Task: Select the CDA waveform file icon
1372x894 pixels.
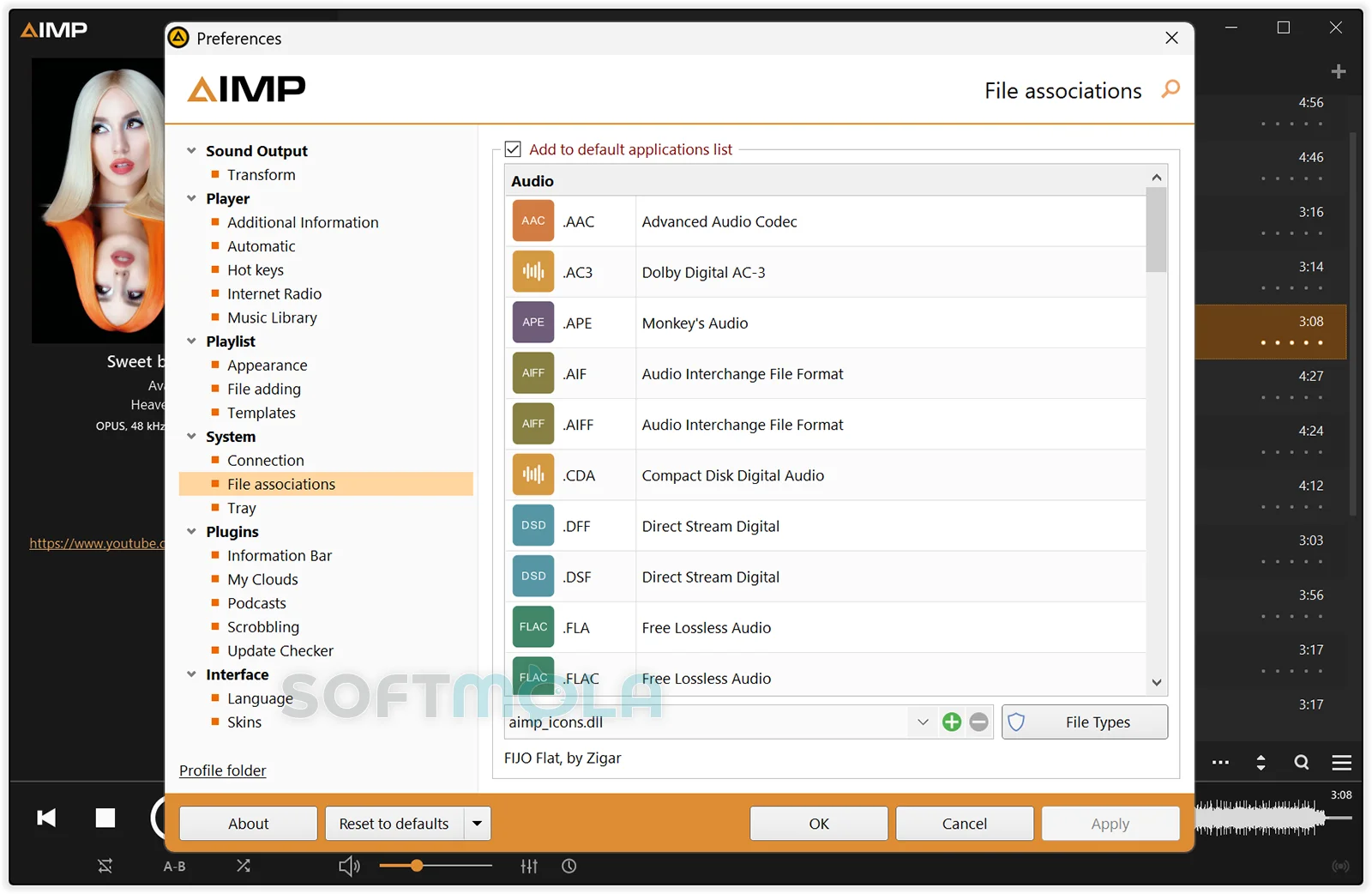Action: (533, 474)
